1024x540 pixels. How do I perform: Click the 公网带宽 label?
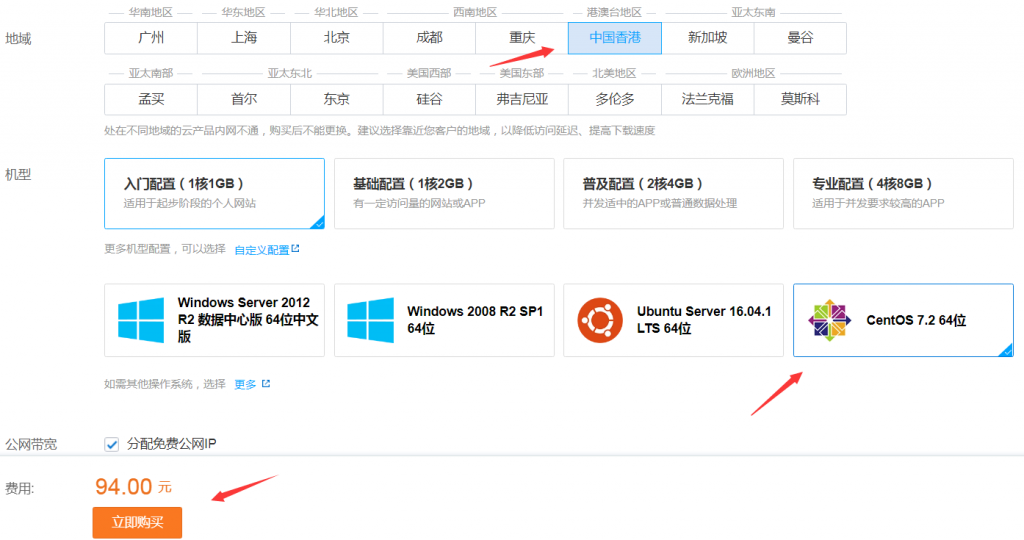[x=31, y=444]
